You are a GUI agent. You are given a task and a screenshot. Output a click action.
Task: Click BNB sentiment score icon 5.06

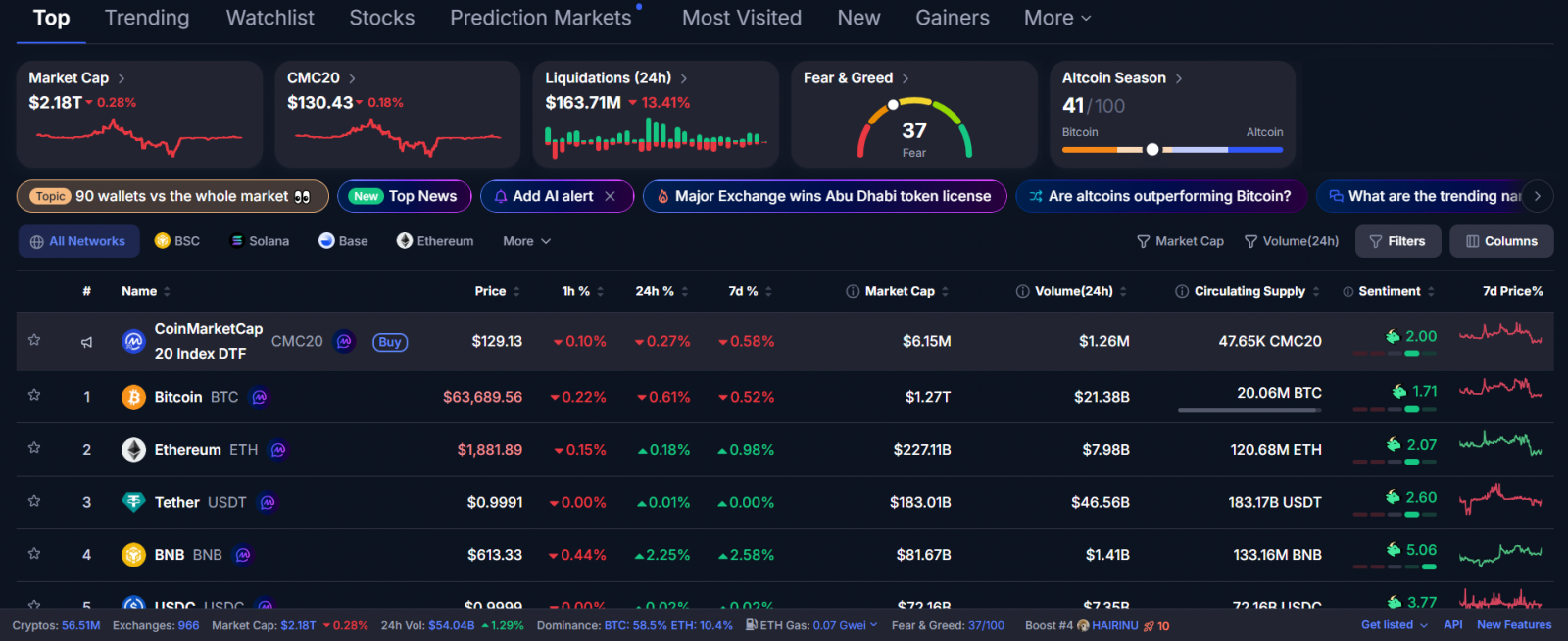(1394, 550)
